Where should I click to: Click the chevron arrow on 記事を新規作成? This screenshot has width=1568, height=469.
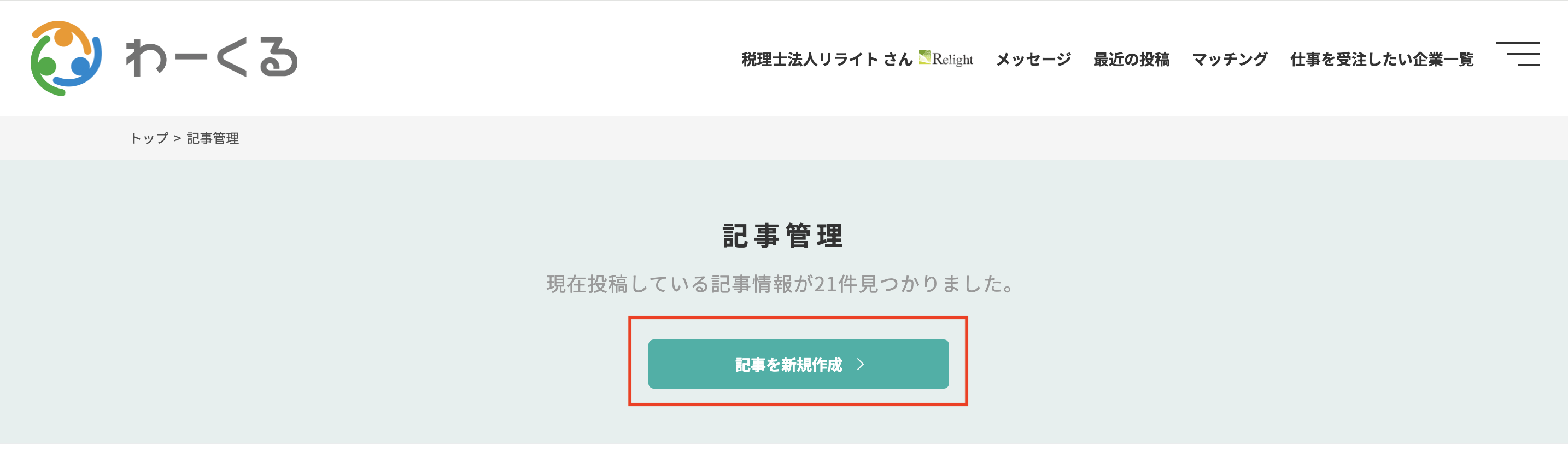point(861,364)
